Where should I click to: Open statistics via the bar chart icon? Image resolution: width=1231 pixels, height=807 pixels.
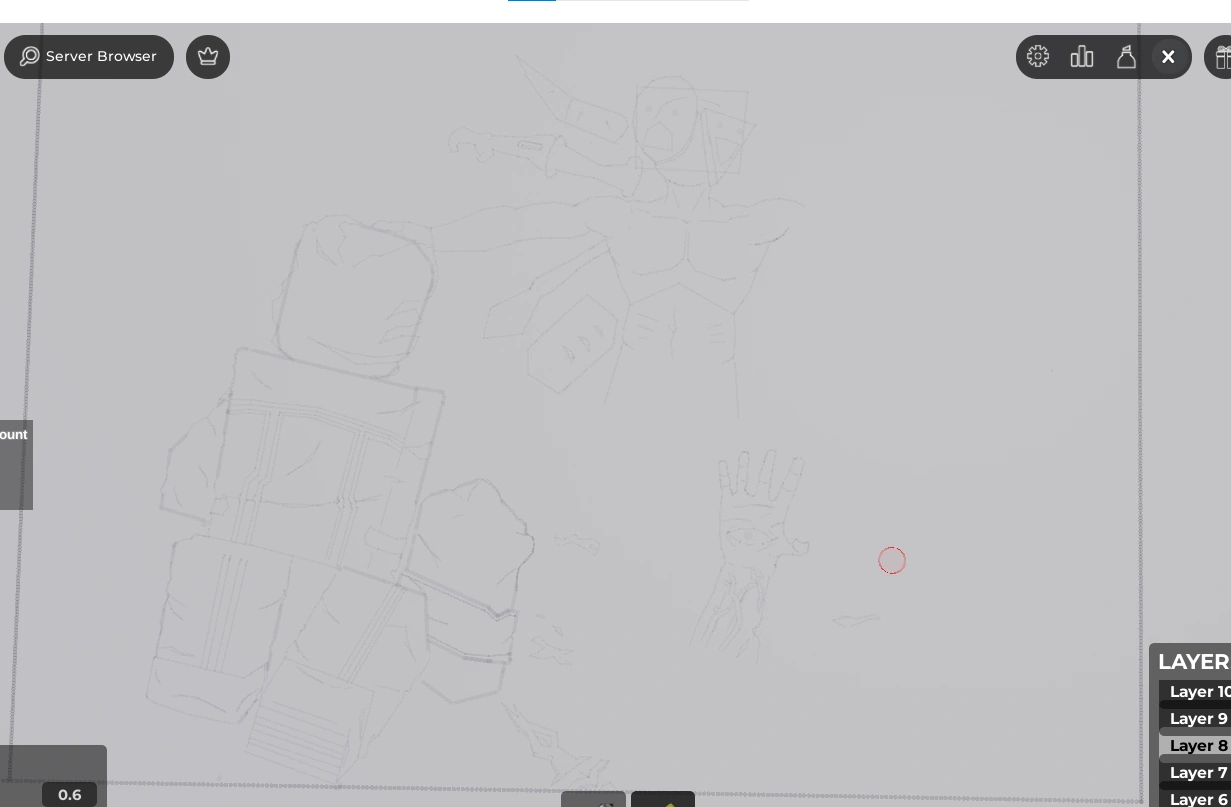pos(1082,57)
